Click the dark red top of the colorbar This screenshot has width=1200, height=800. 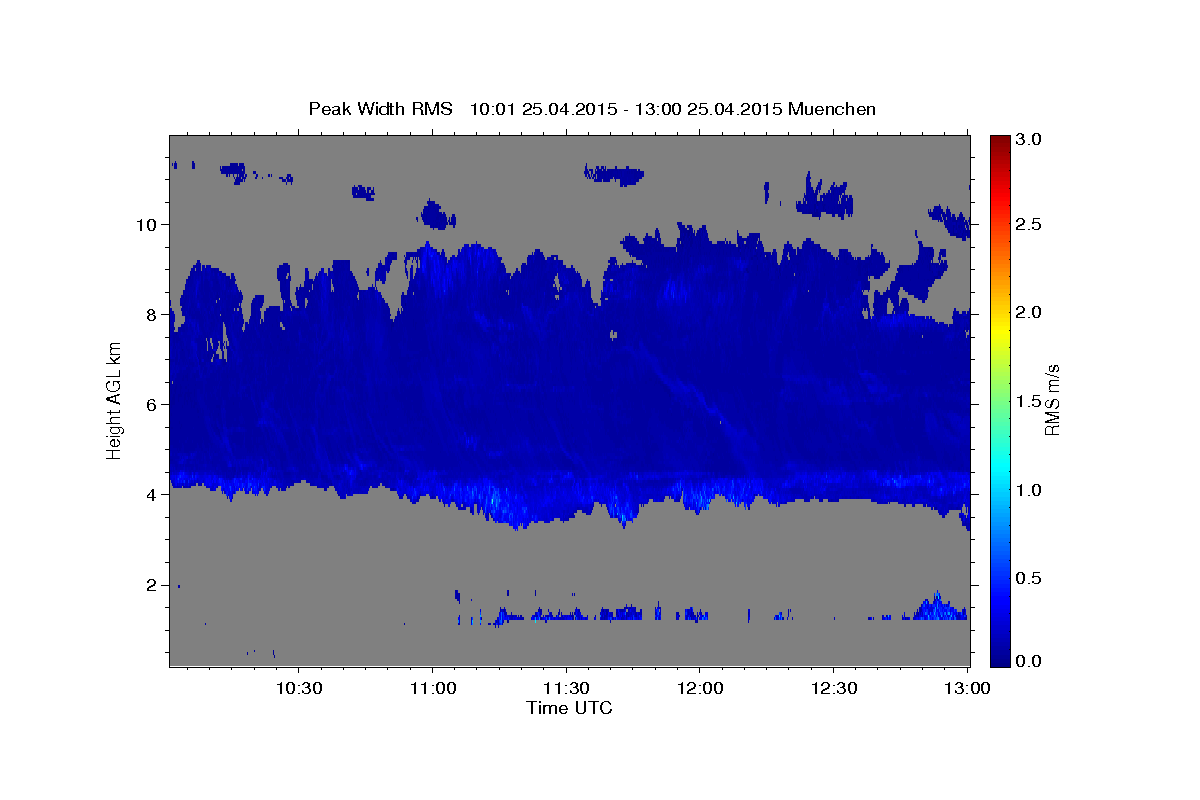coord(999,142)
